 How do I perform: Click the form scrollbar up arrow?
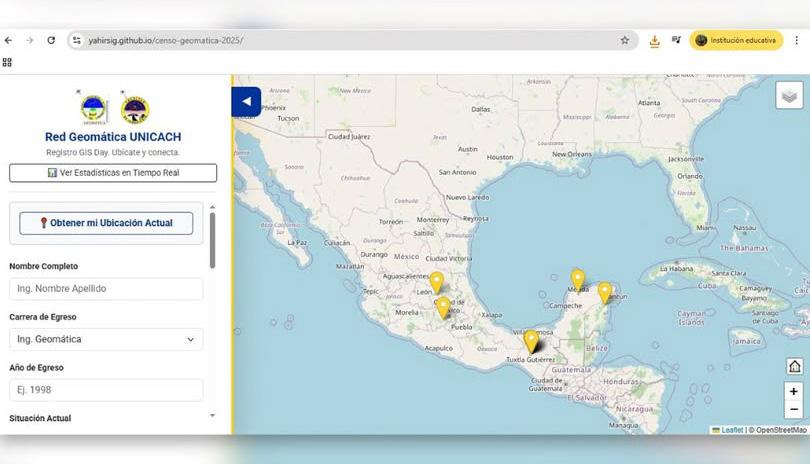[x=212, y=207]
